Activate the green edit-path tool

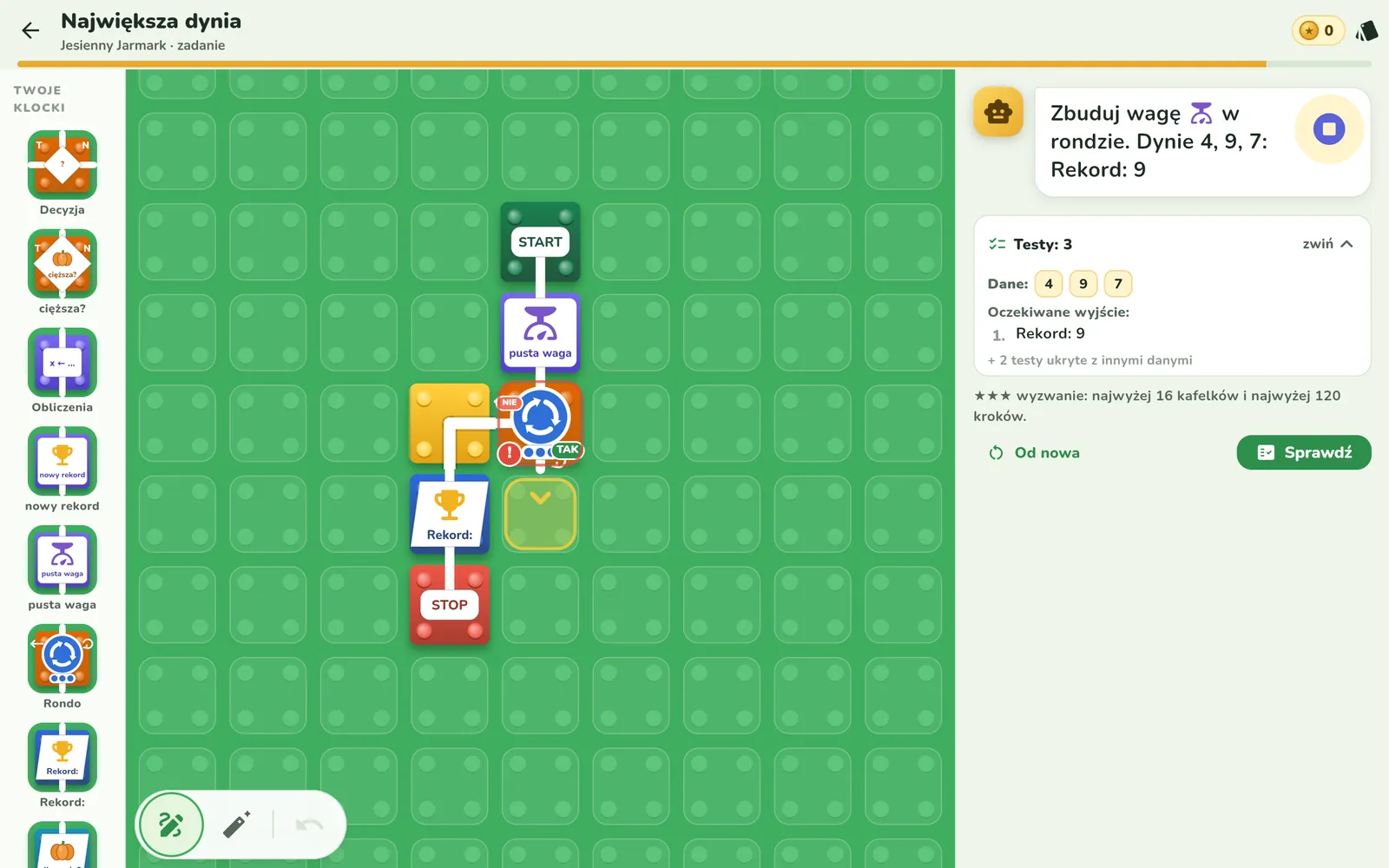pyautogui.click(x=171, y=825)
